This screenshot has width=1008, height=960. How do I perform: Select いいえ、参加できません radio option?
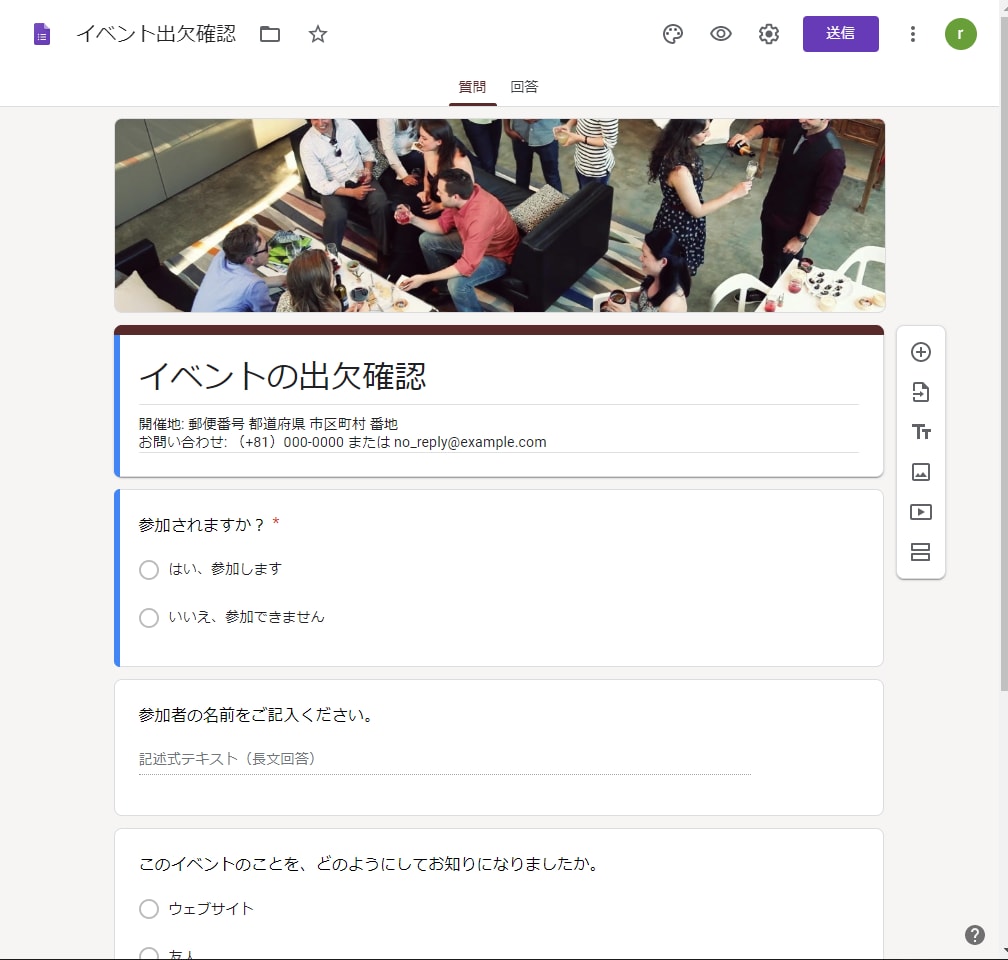pyautogui.click(x=148, y=618)
